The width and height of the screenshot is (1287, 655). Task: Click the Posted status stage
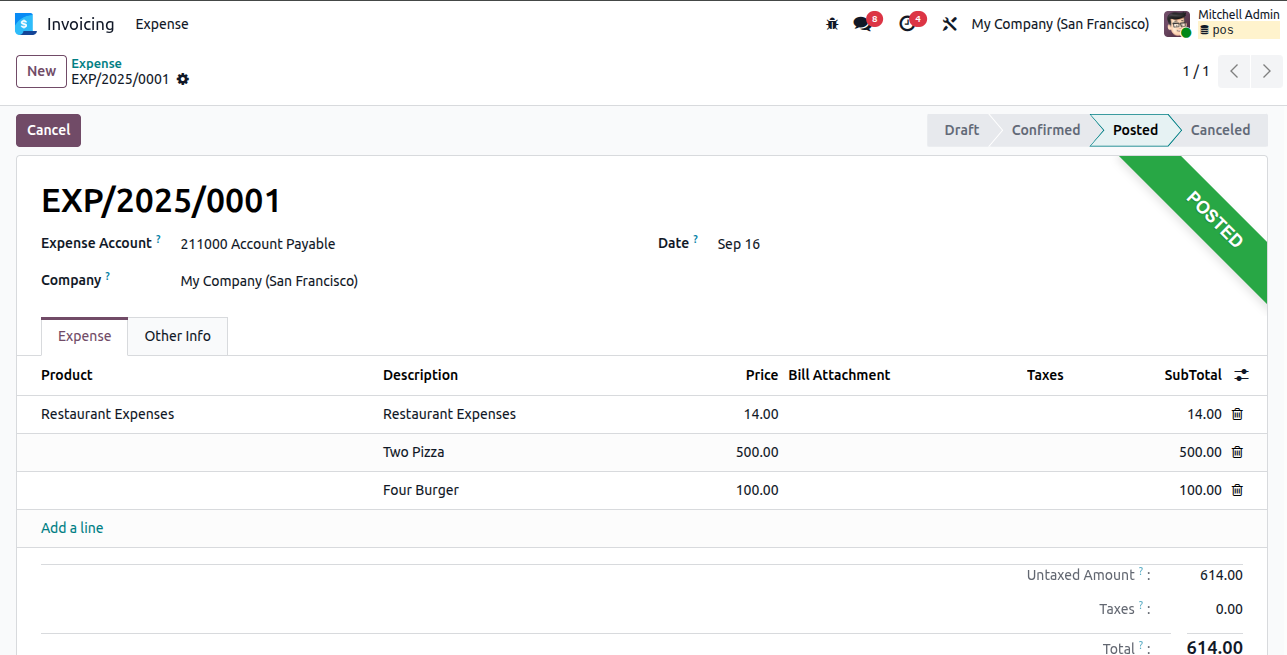[x=1135, y=130]
